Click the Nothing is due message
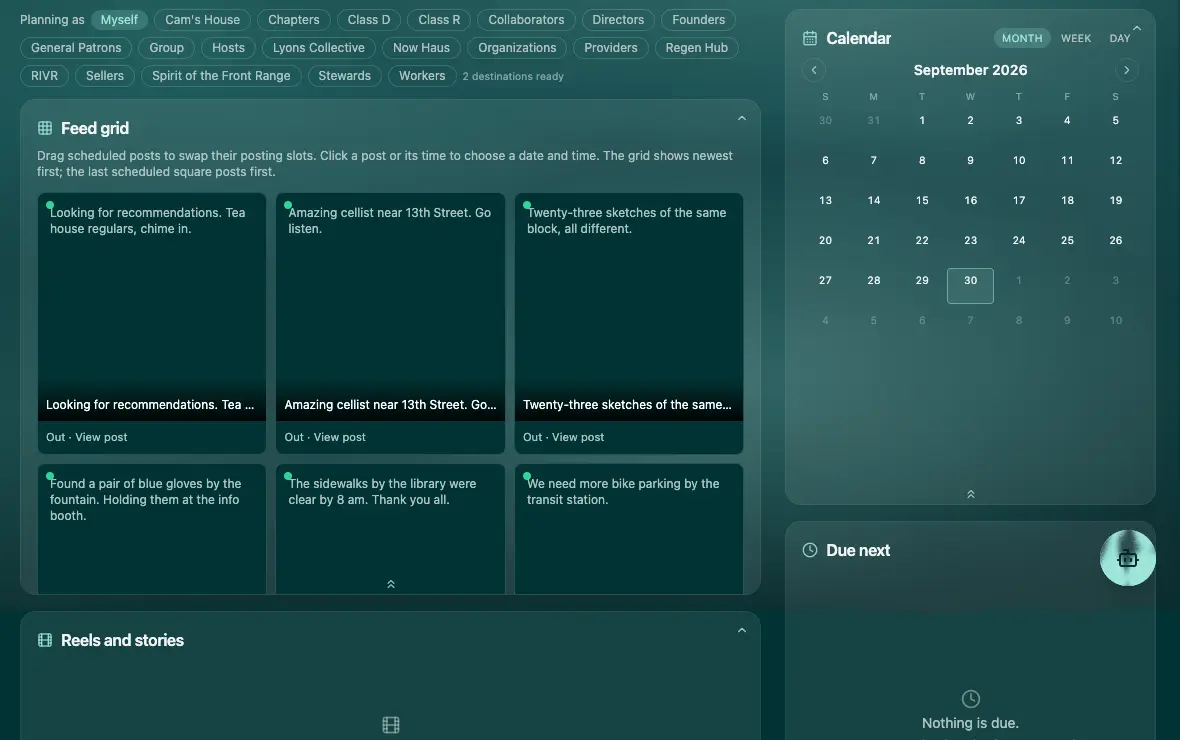This screenshot has height=740, width=1180. point(970,723)
